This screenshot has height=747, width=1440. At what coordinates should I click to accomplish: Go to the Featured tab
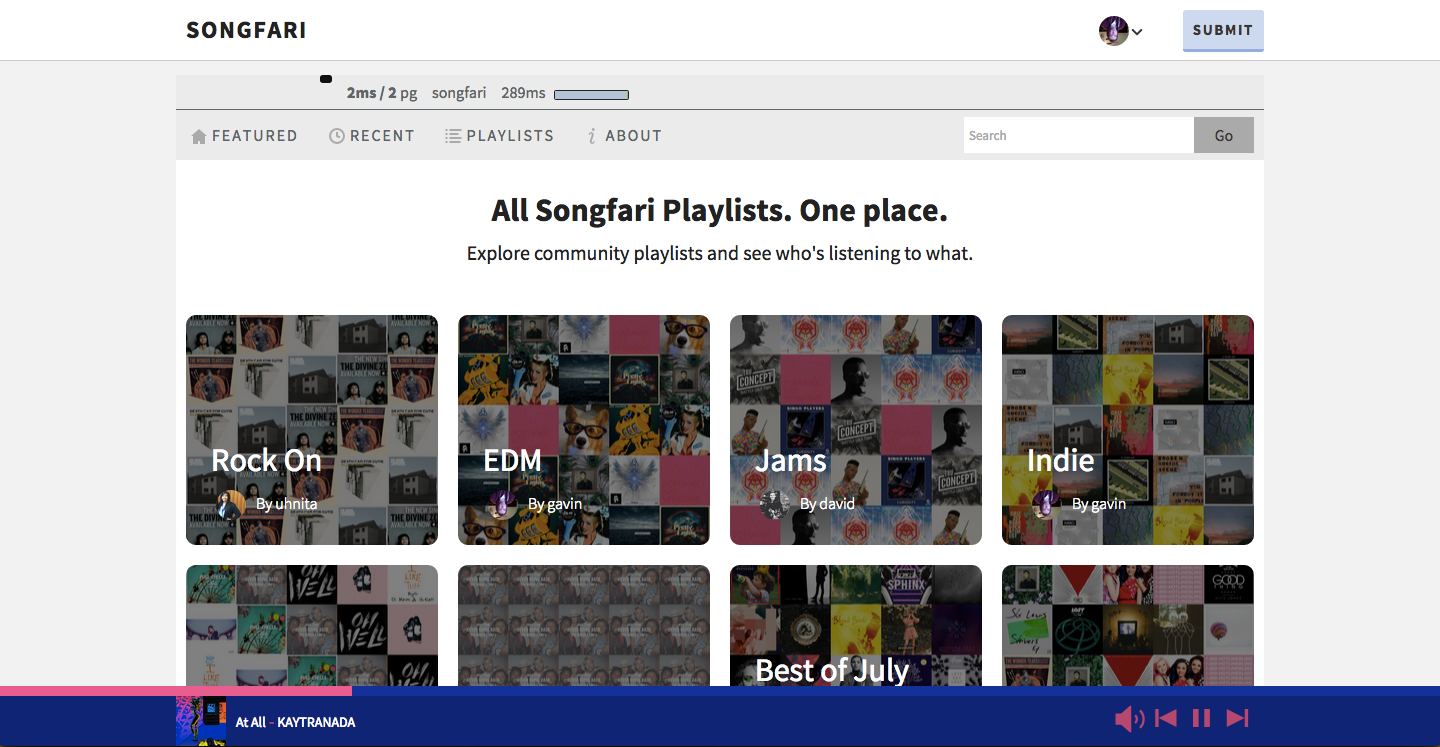244,136
